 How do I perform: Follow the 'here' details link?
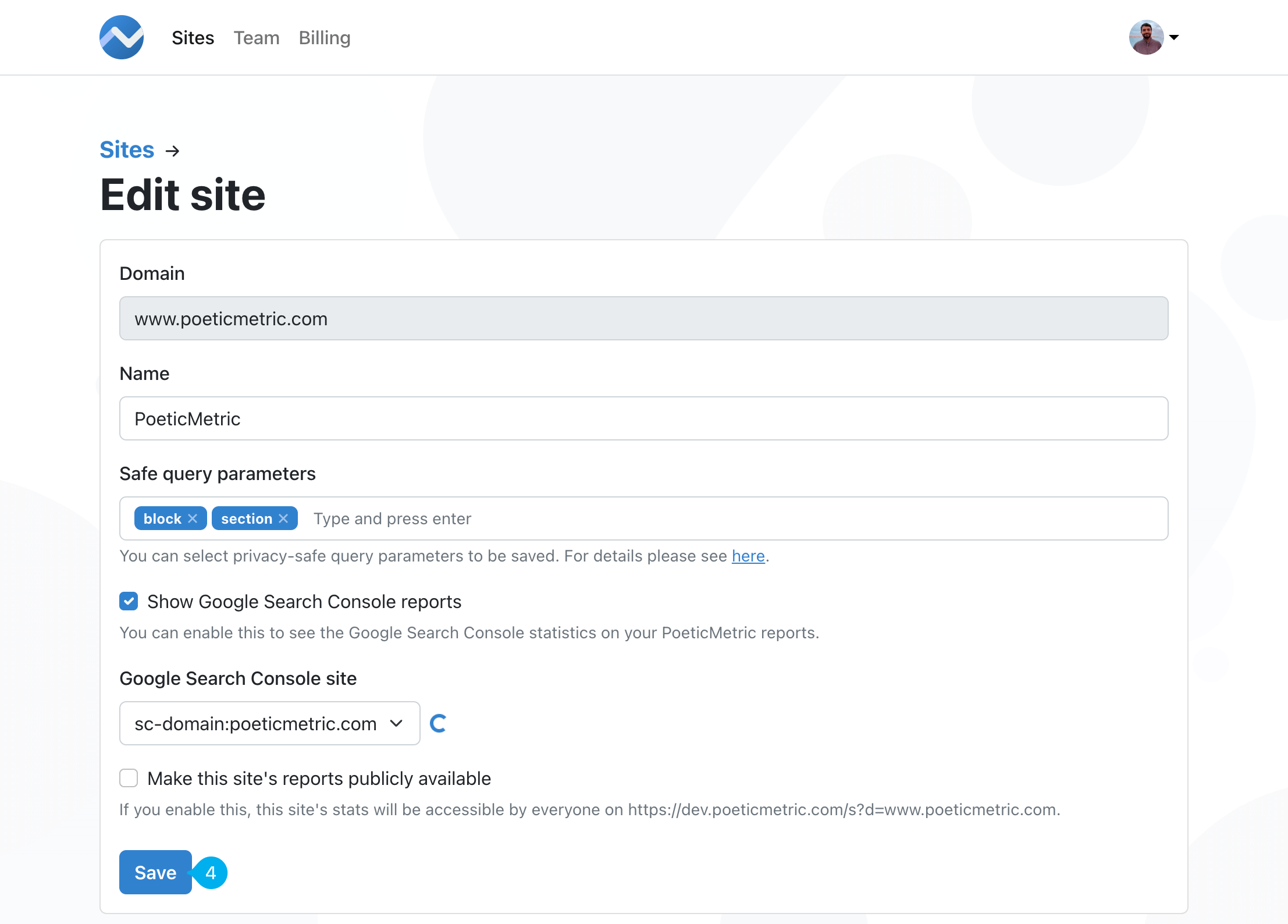coord(748,556)
